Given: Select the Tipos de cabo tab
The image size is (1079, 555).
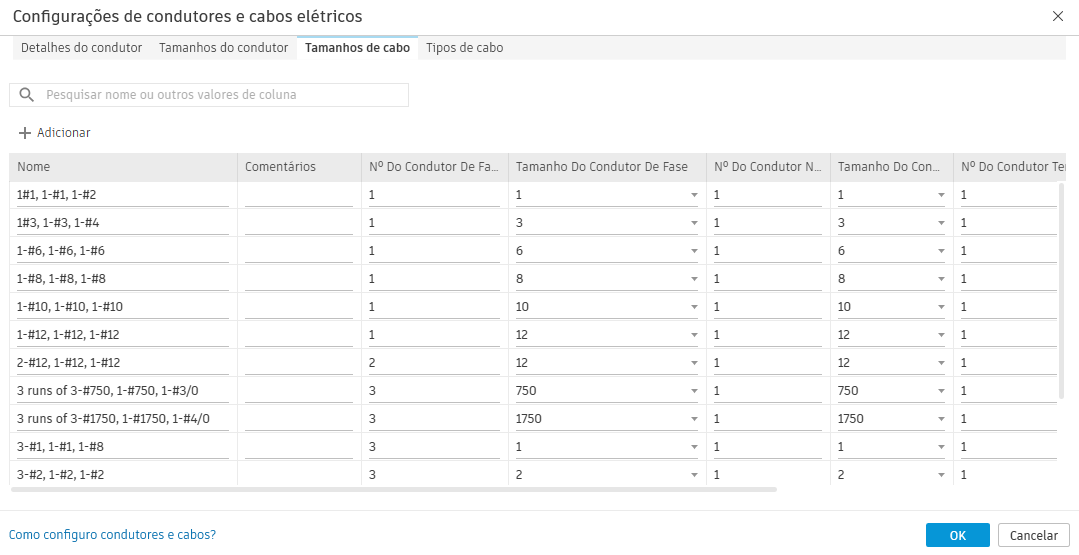Looking at the screenshot, I should [x=464, y=48].
